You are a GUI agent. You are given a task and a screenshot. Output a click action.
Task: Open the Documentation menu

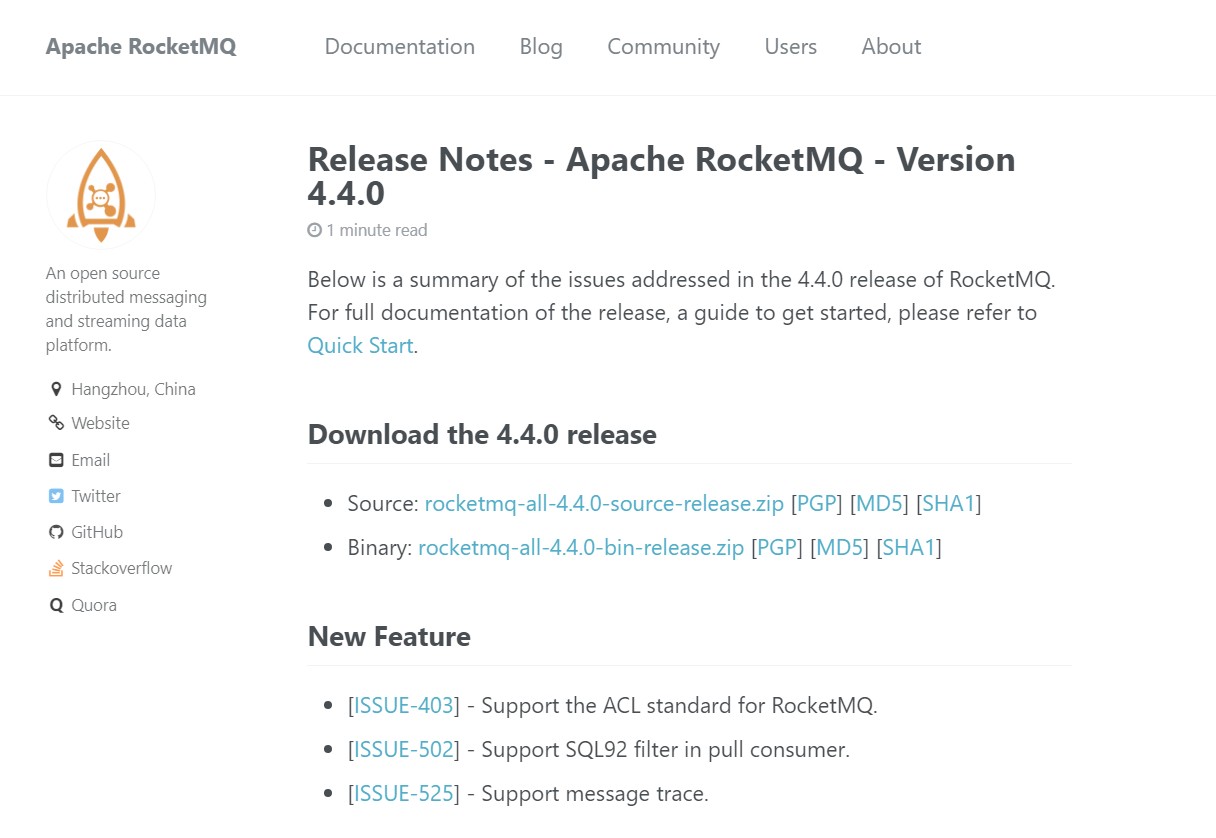(x=400, y=47)
